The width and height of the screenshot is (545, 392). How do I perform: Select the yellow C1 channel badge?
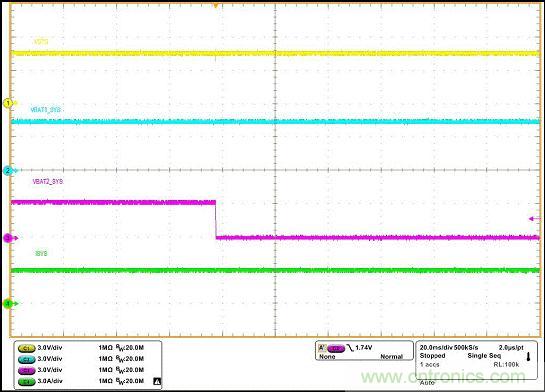(26, 348)
